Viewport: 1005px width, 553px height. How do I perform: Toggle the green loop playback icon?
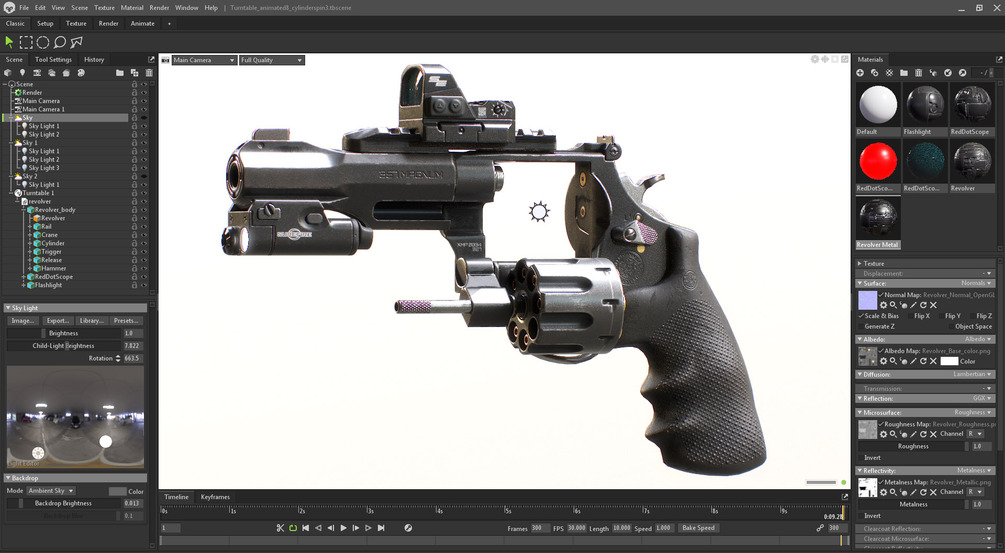coord(293,528)
